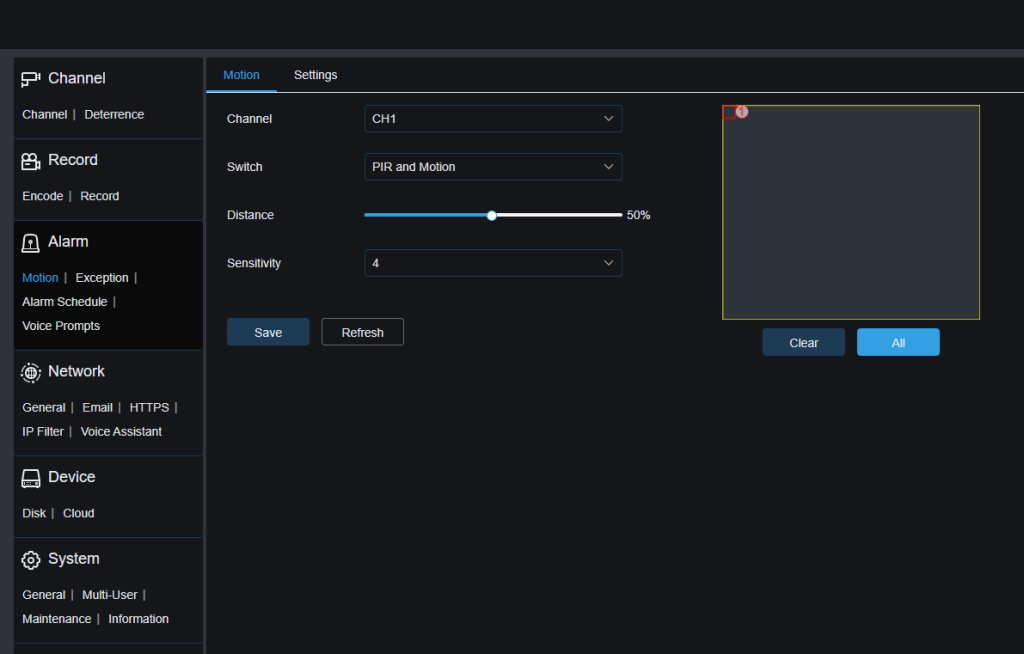Clear the motion detection area

point(803,342)
